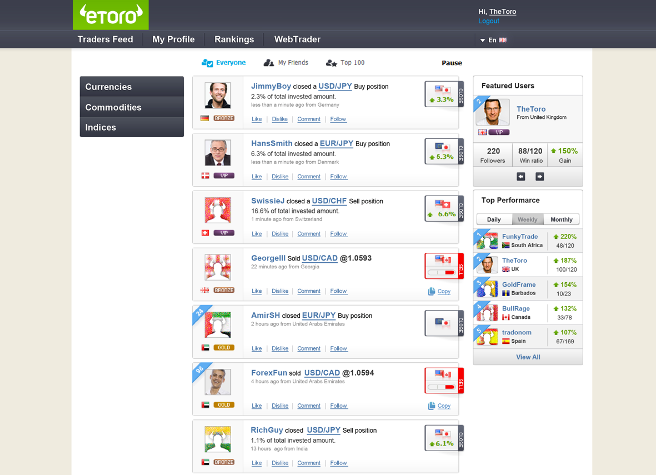Comment on SwissieJ's USD/CHF post
This screenshot has height=476, width=656.
click(309, 234)
